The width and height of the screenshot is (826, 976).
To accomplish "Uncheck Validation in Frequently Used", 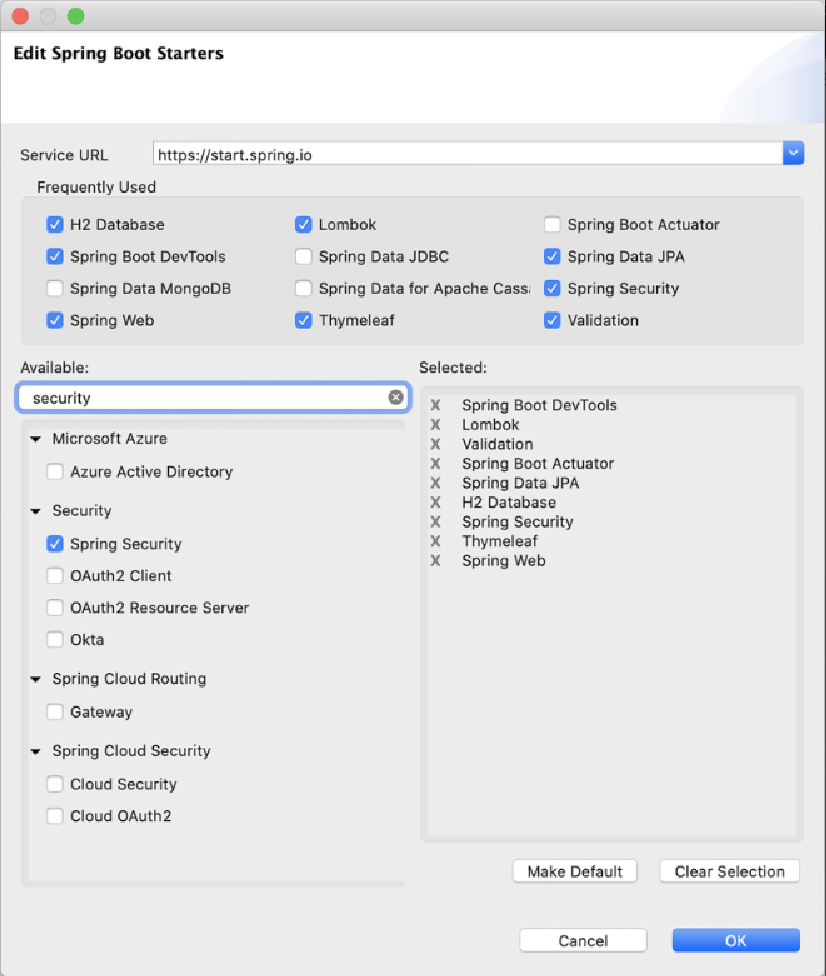I will (552, 320).
